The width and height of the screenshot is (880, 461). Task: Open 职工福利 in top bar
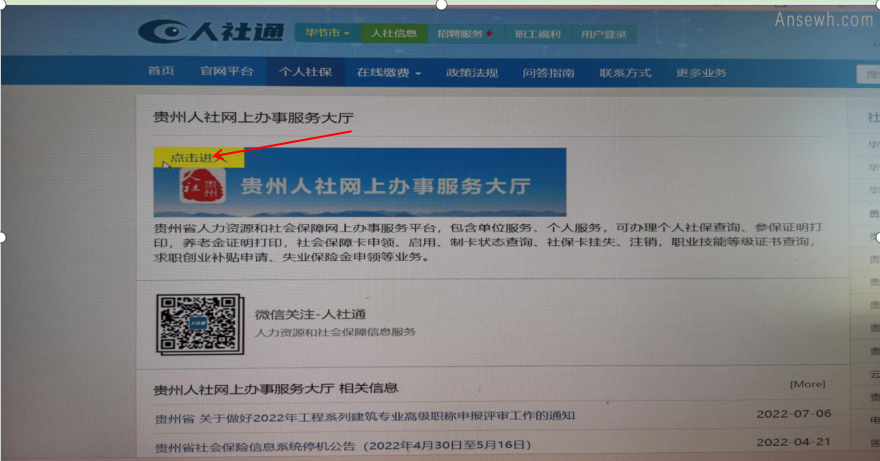(x=538, y=34)
